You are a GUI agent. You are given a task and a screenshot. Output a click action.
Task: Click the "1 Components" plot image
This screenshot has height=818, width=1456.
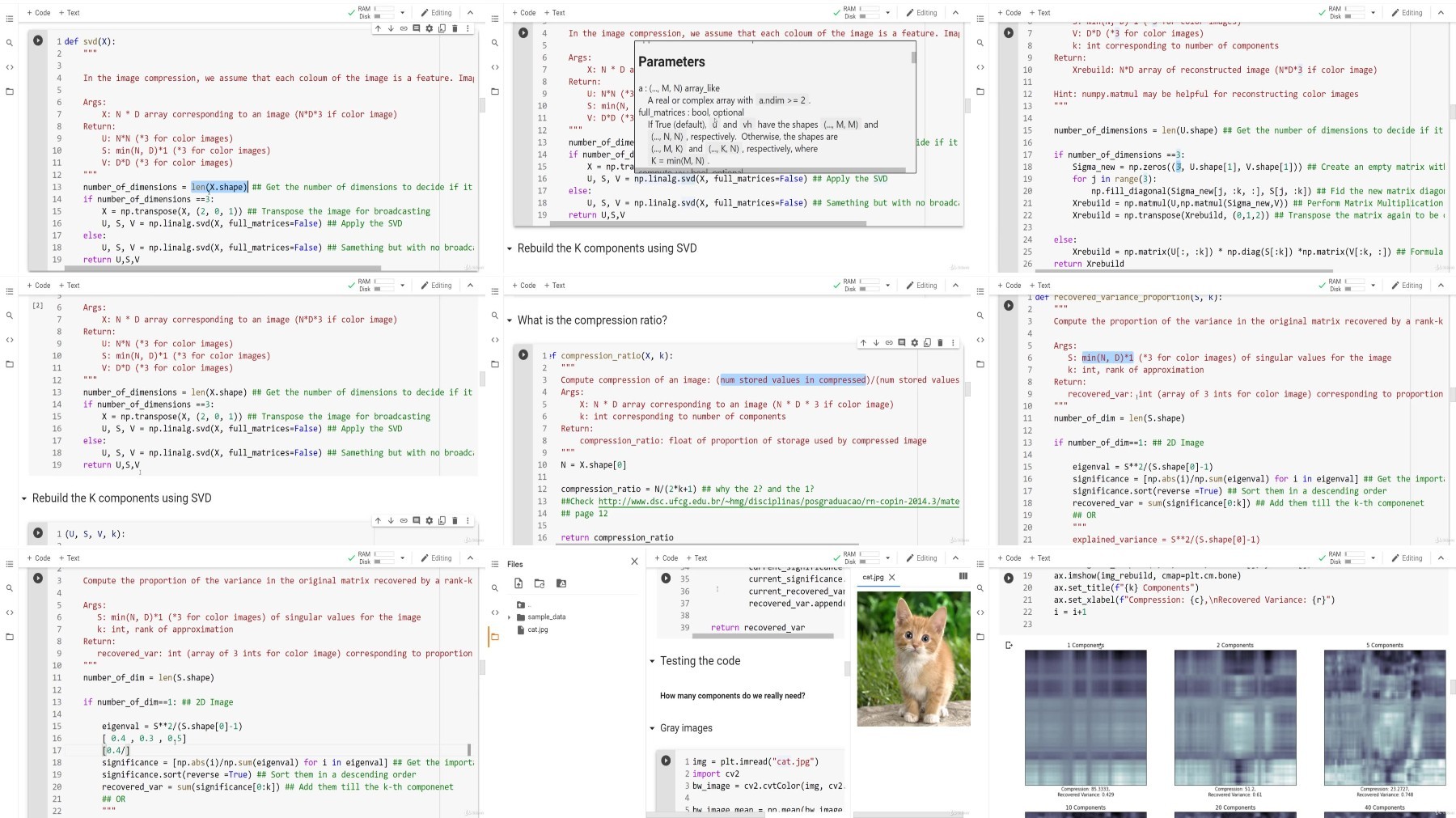click(1086, 718)
